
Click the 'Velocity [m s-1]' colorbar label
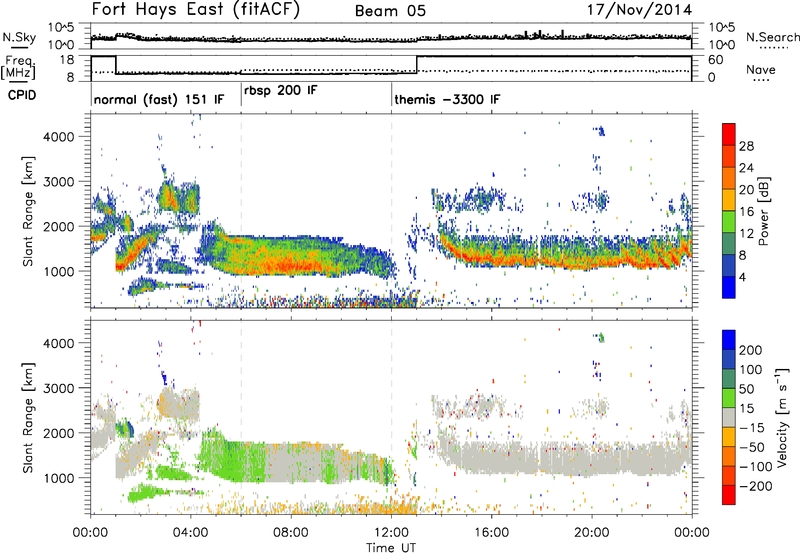[x=782, y=417]
